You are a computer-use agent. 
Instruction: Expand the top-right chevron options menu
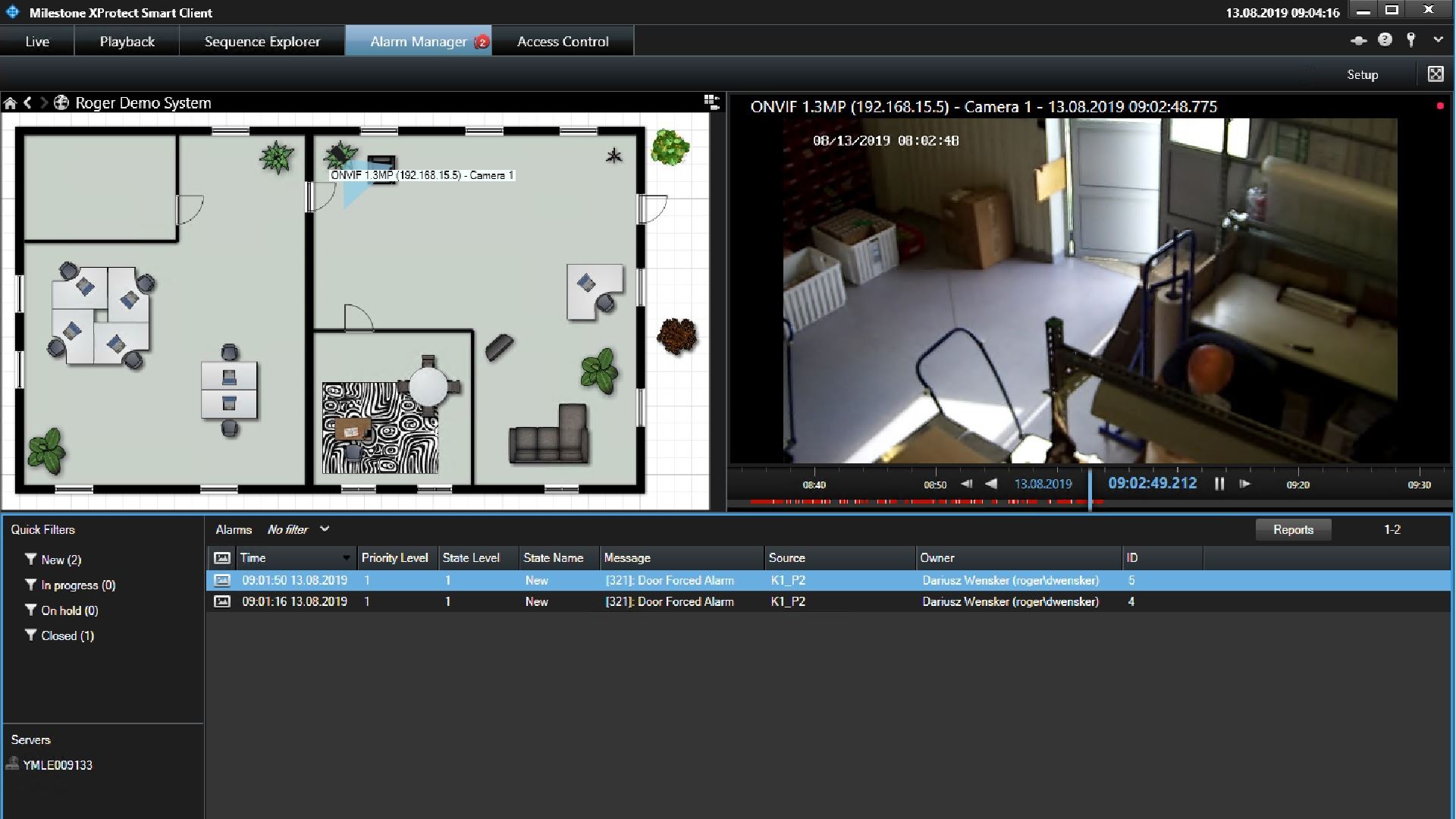coord(1438,40)
